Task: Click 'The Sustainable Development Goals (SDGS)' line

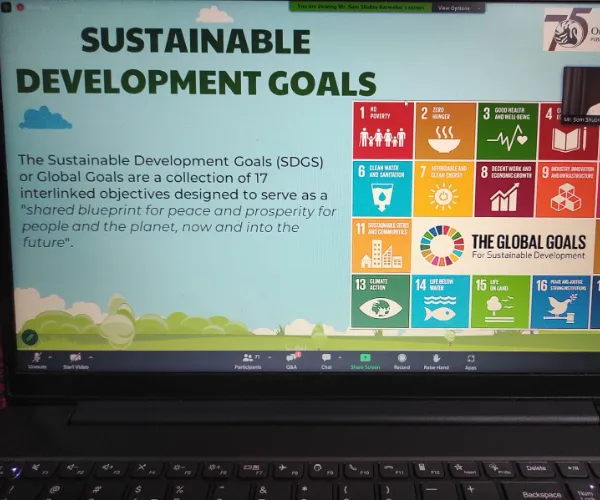Action: click(x=171, y=161)
